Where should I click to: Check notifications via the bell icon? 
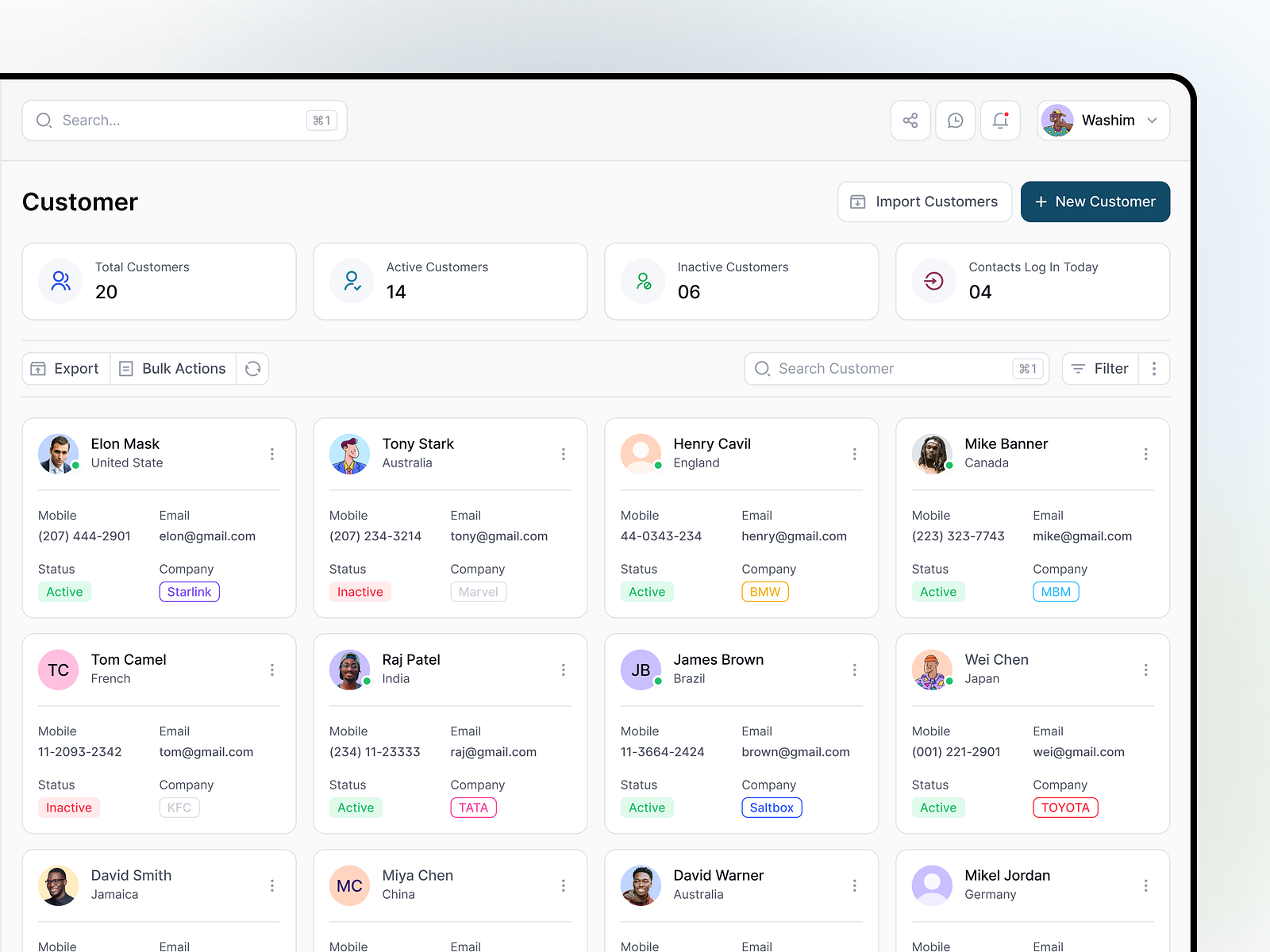pos(999,120)
